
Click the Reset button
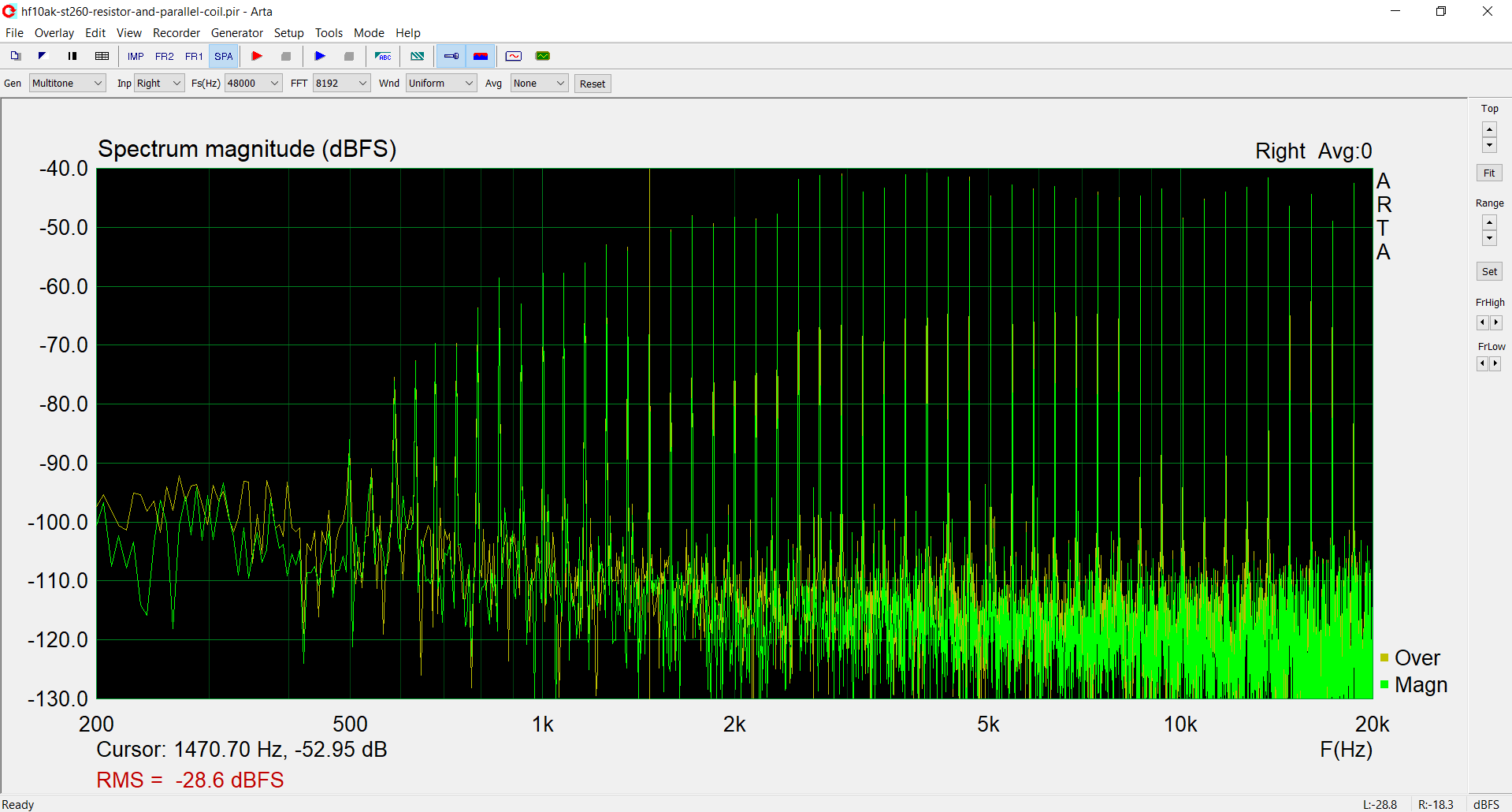pyautogui.click(x=593, y=84)
